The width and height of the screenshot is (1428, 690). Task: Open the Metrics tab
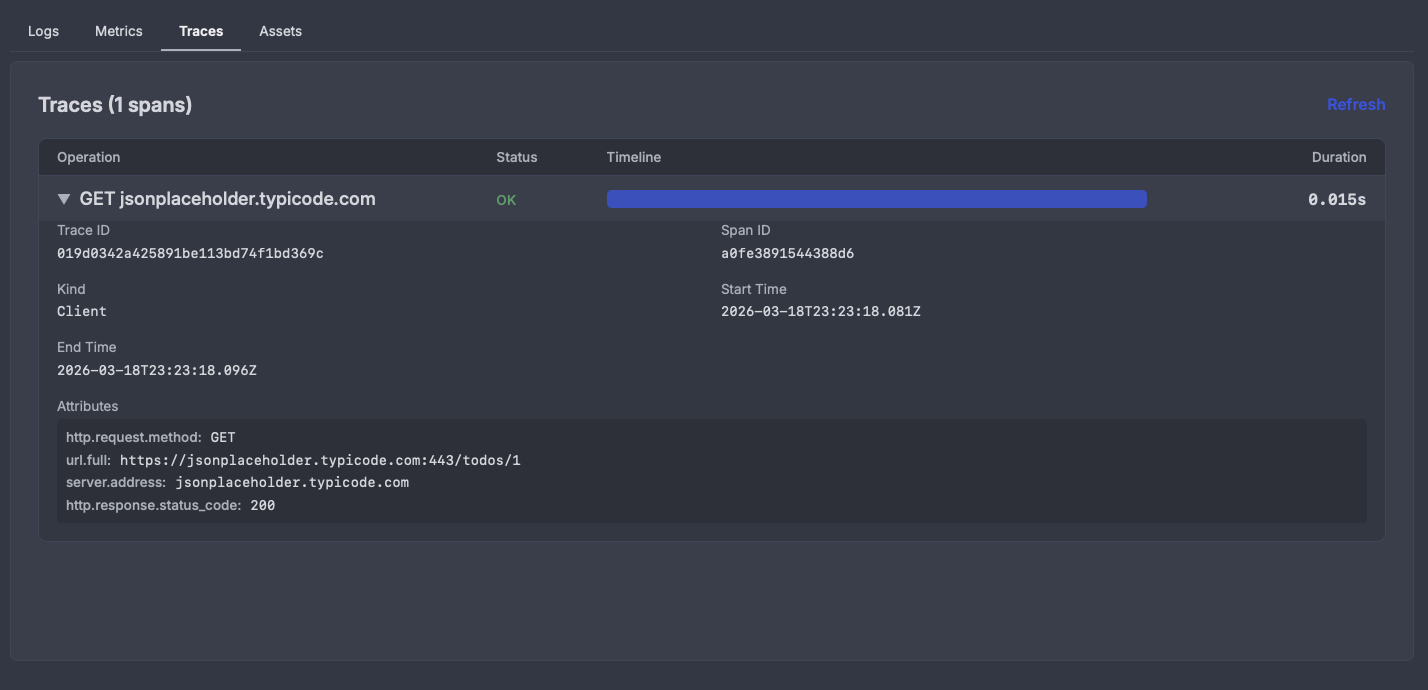[x=118, y=31]
